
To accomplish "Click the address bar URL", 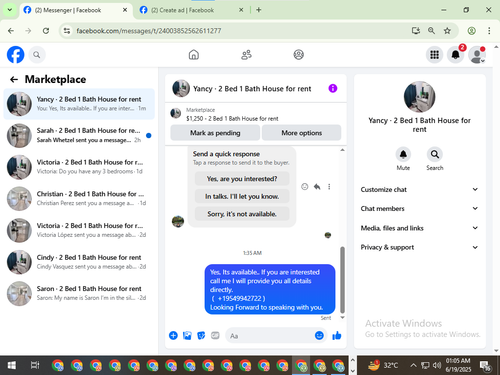I will pos(149,31).
